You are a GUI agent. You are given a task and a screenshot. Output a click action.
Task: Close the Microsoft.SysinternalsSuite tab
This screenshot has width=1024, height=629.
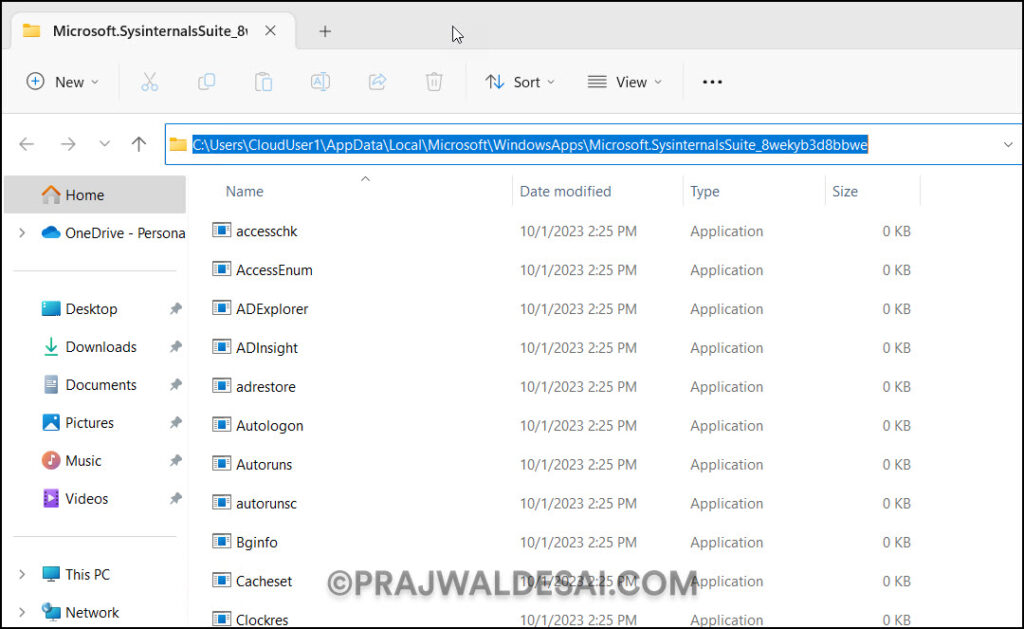pos(270,31)
